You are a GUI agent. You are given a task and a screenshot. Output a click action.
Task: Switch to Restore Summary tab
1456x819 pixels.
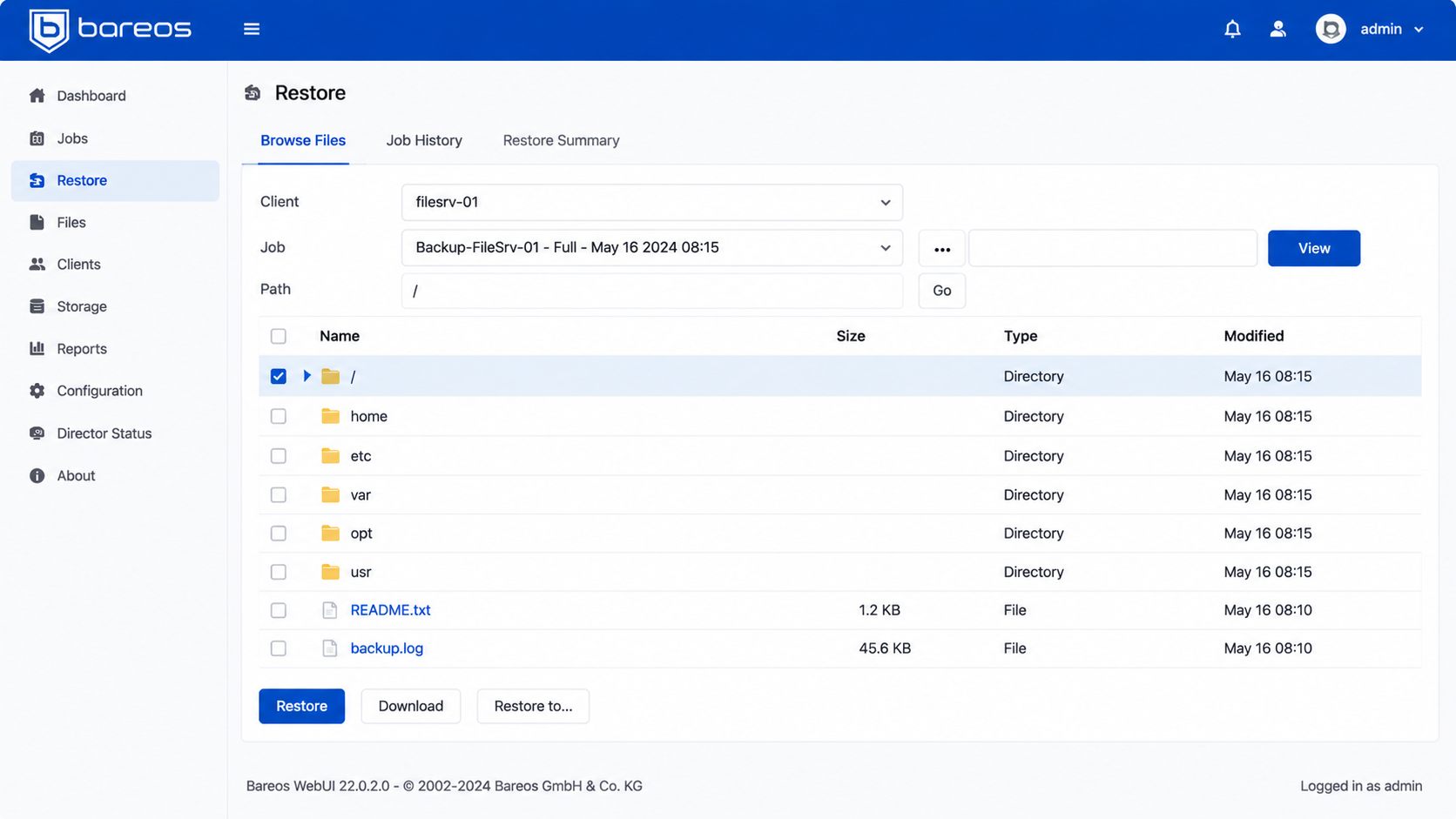point(561,140)
